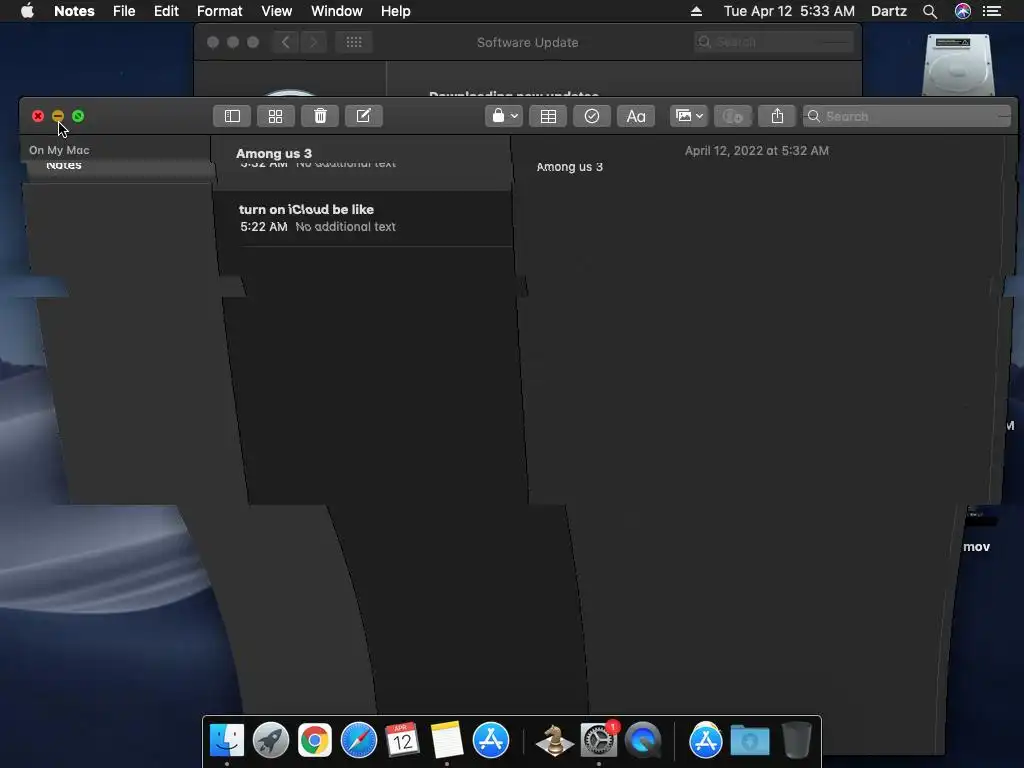The image size is (1024, 768).
Task: Show all preferences grid in Software Update
Action: [354, 42]
